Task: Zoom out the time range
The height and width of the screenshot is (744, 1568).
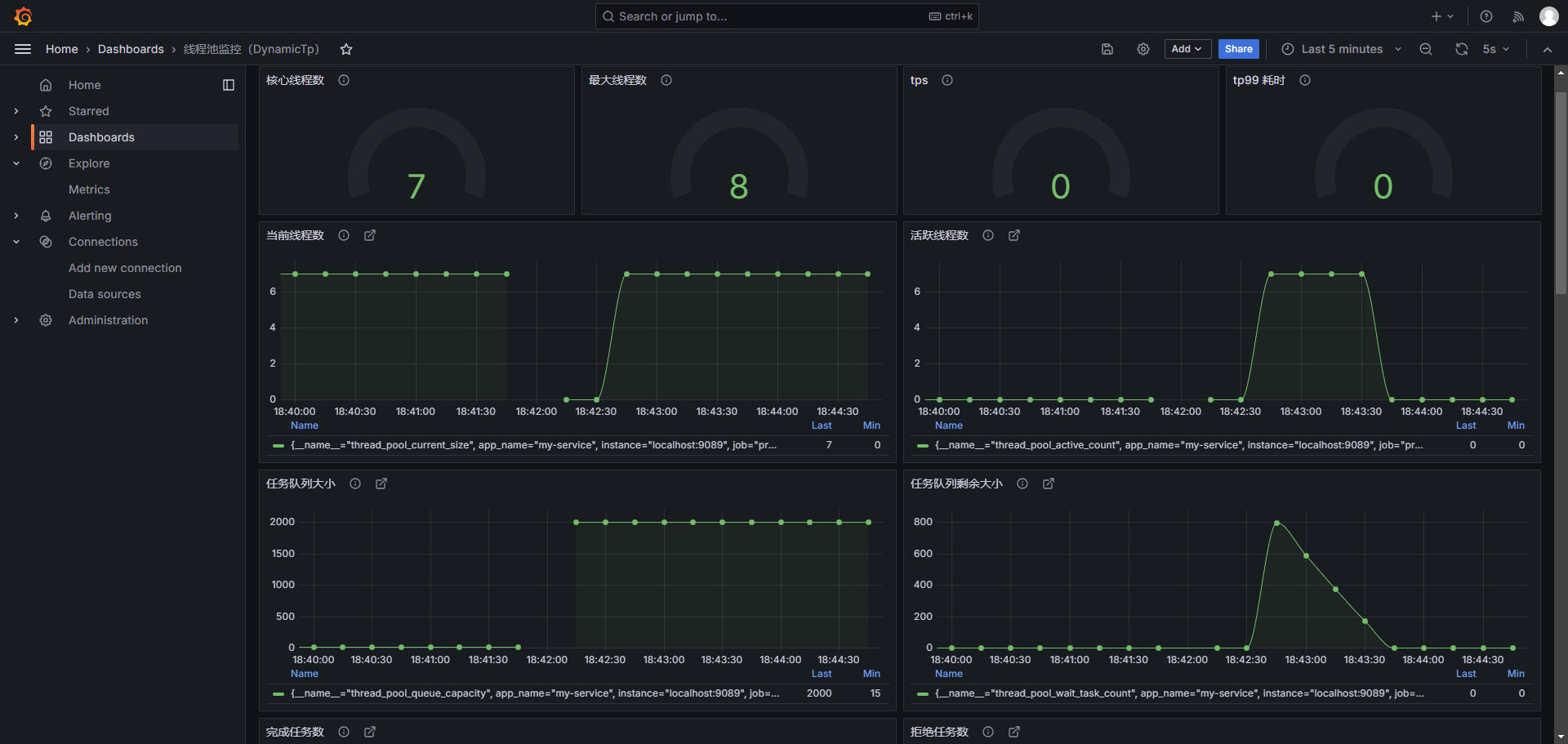Action: click(x=1426, y=49)
